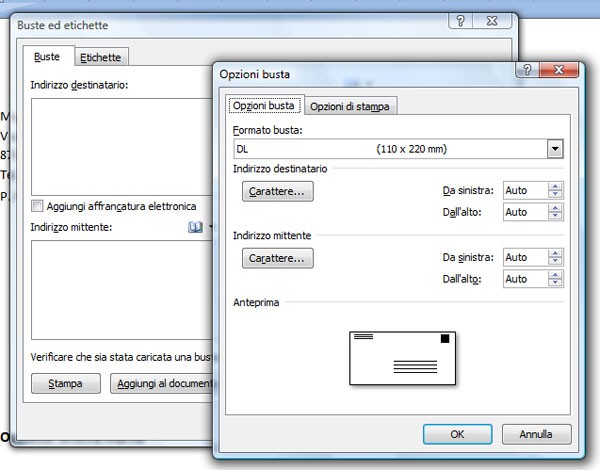Open the Buste tab

(47, 58)
